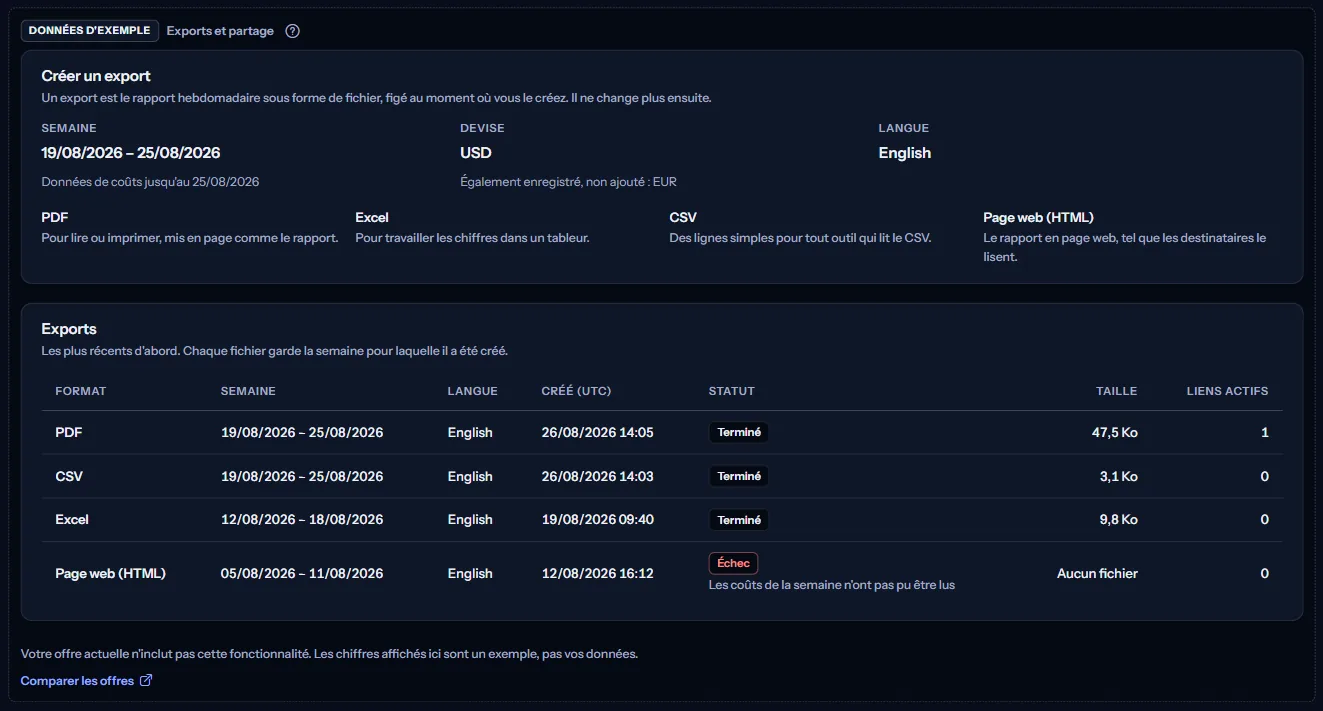The width and height of the screenshot is (1323, 711).
Task: Choose the PDF format under Créer un export
Action: [190, 227]
